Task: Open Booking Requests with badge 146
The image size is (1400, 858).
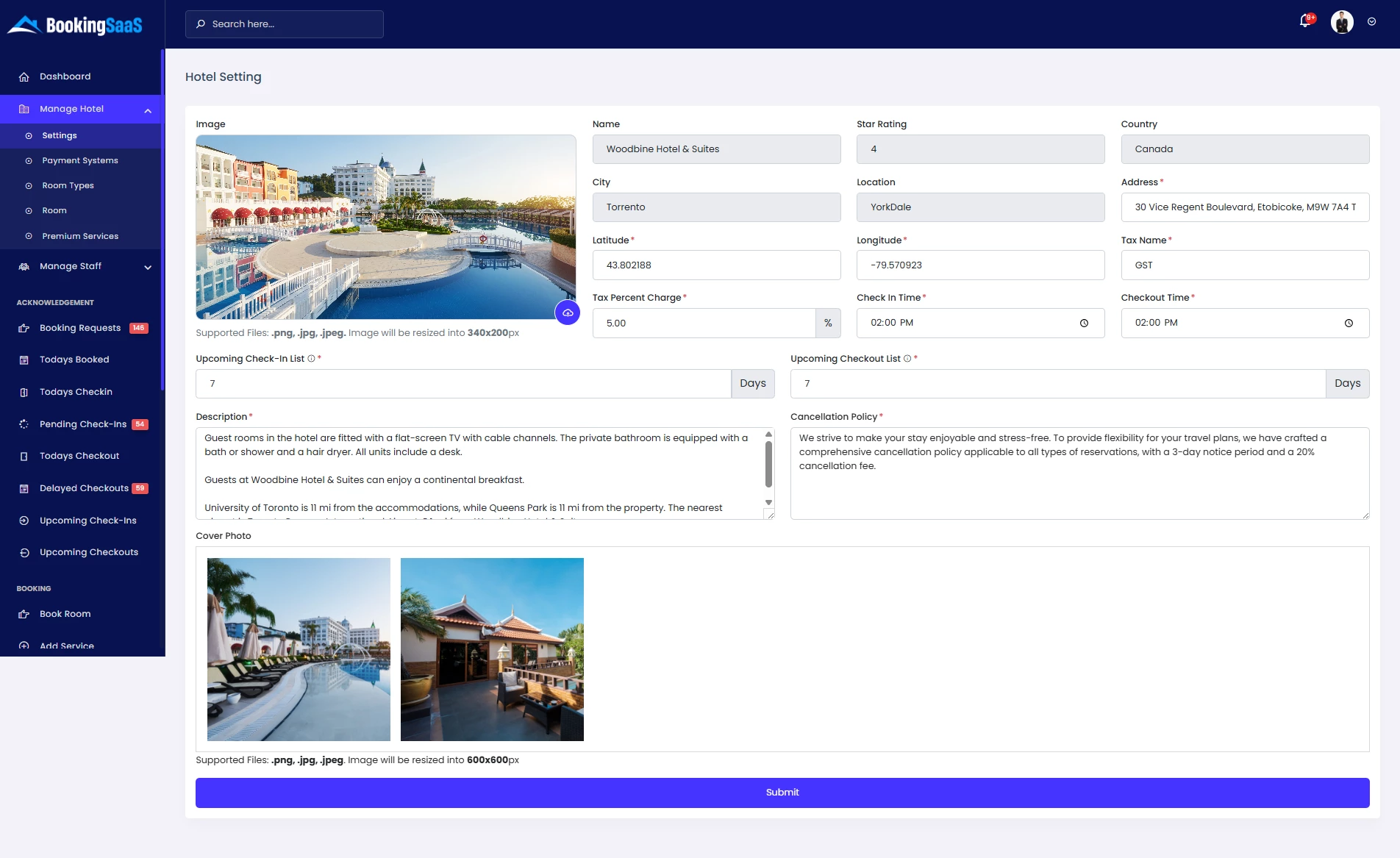Action: (81, 328)
